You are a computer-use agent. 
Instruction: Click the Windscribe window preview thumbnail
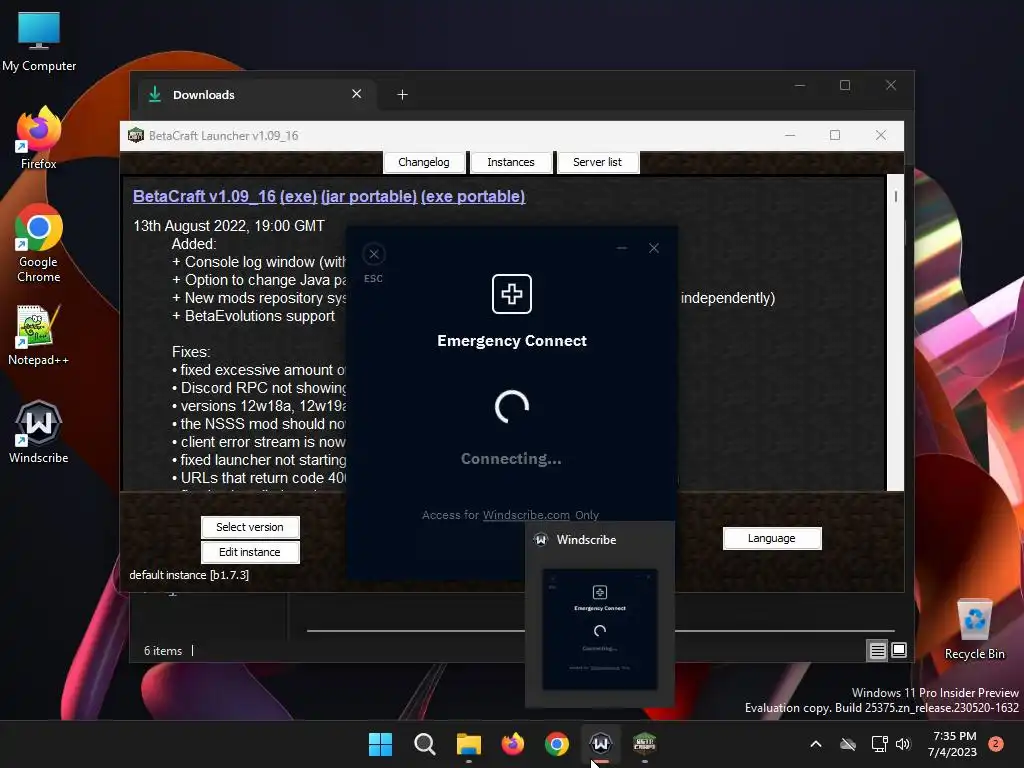tap(600, 629)
